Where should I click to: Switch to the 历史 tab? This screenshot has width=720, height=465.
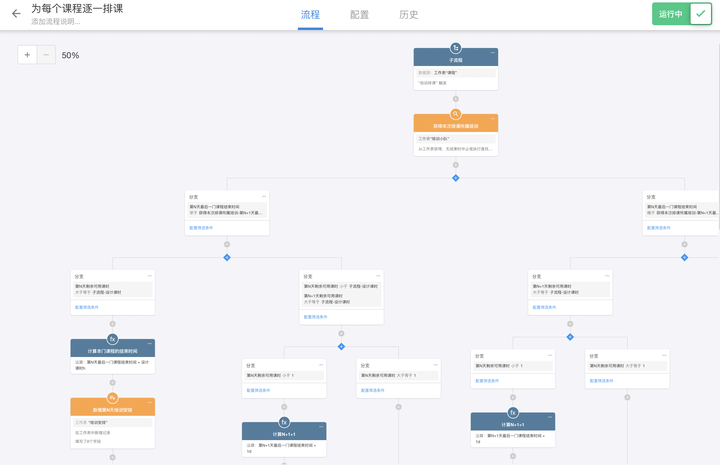[409, 15]
